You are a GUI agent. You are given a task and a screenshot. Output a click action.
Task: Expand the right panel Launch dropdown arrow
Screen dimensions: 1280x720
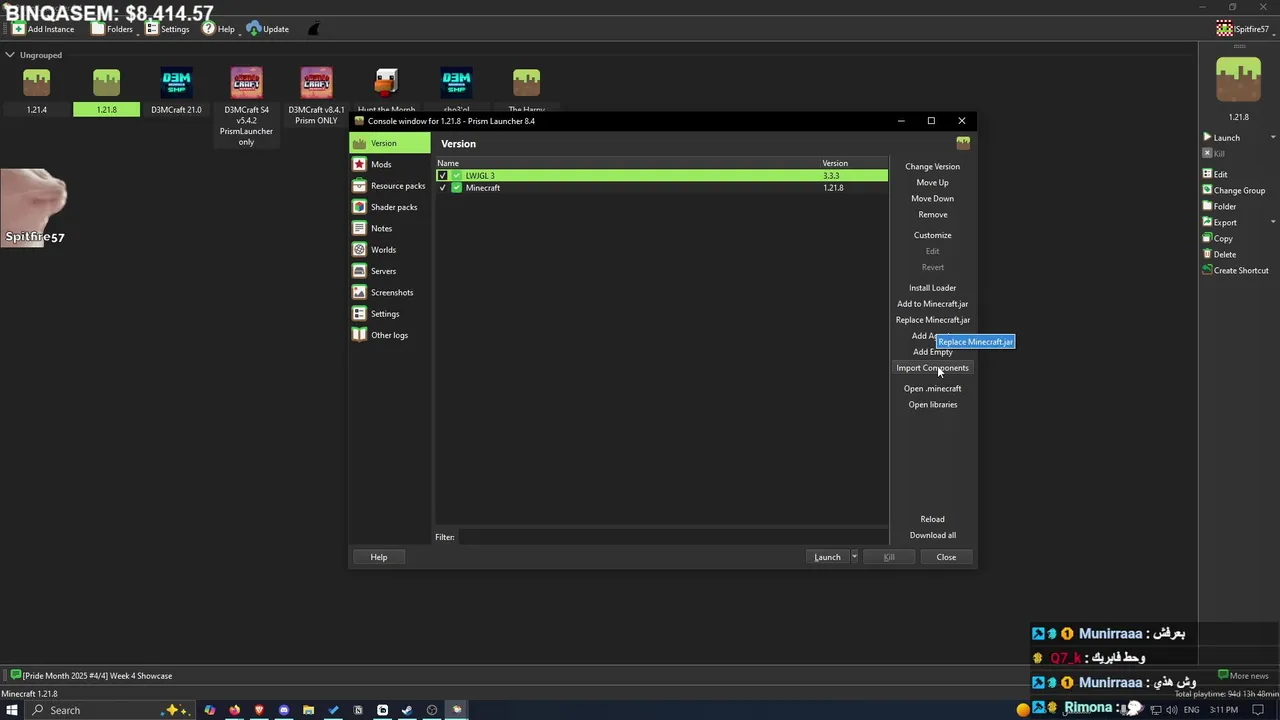(x=1272, y=138)
